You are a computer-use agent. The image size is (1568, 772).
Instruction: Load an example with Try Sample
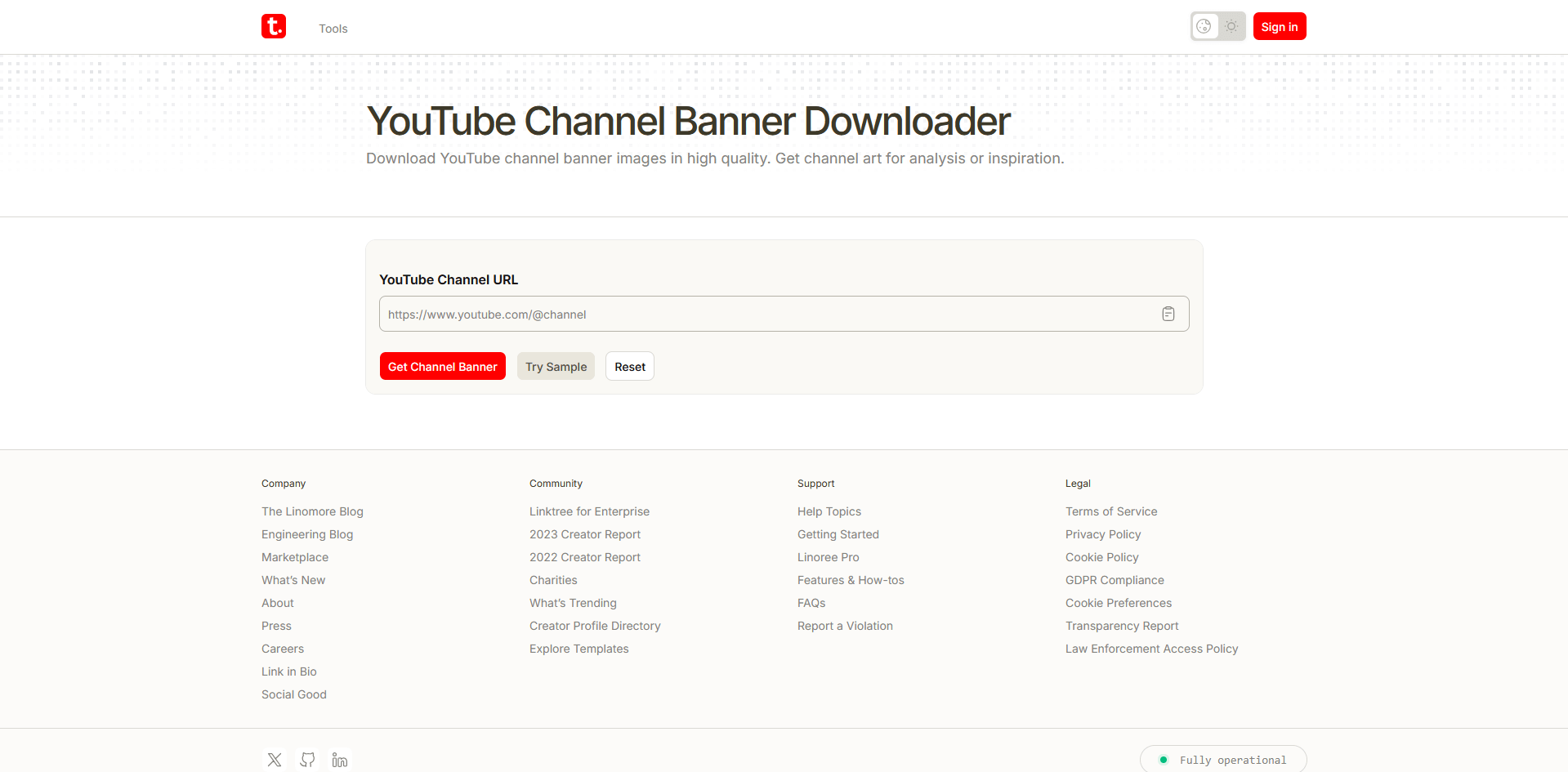pos(556,367)
